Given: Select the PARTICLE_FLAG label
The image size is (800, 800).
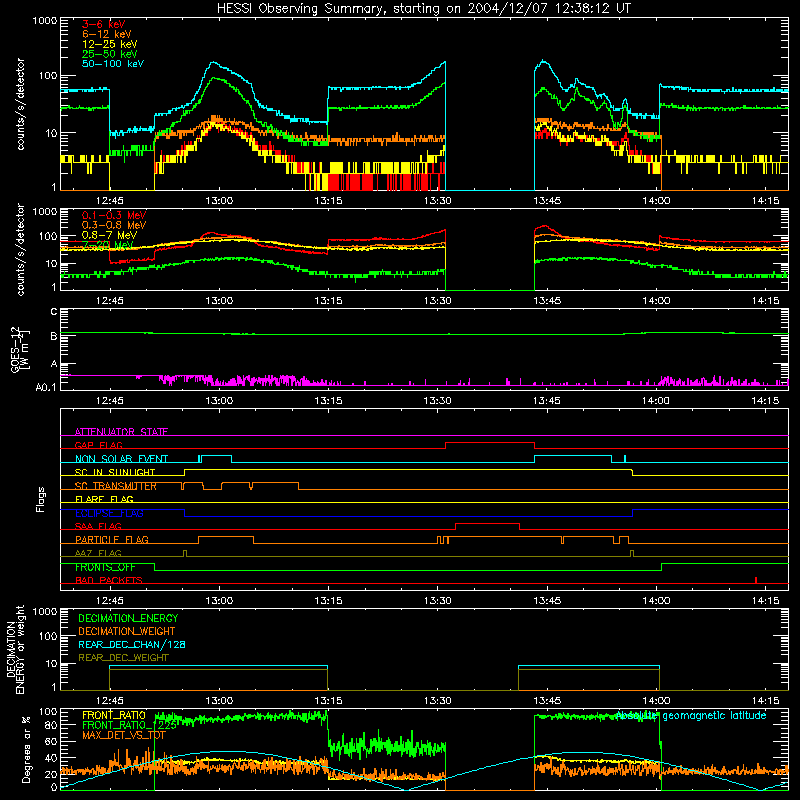Looking at the screenshot, I should [112, 539].
